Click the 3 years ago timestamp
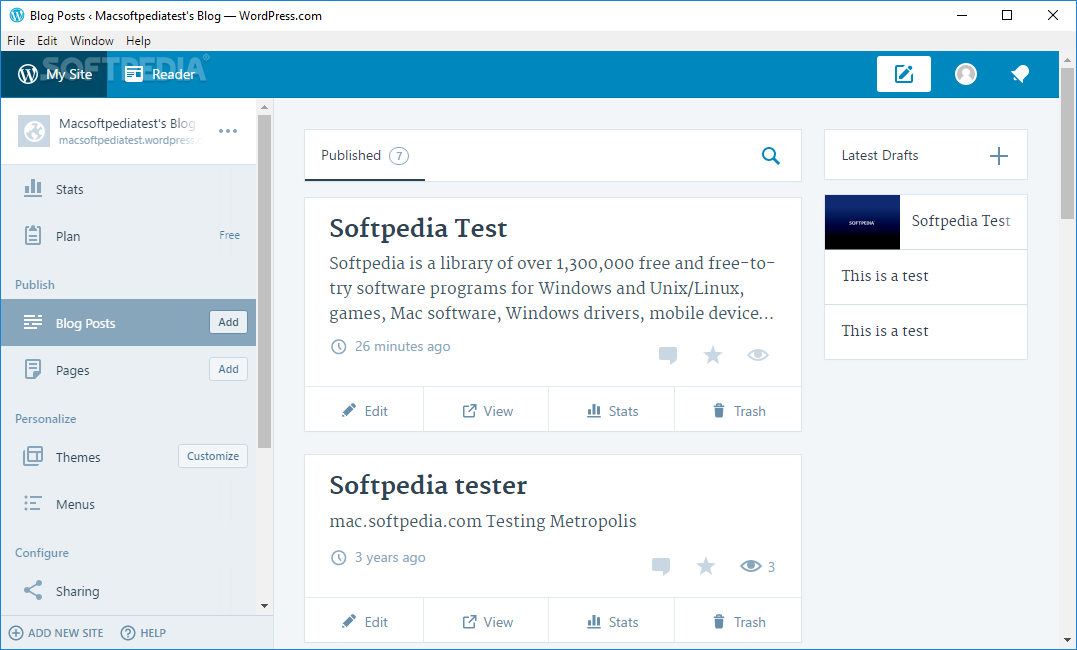Image resolution: width=1077 pixels, height=650 pixels. click(389, 557)
